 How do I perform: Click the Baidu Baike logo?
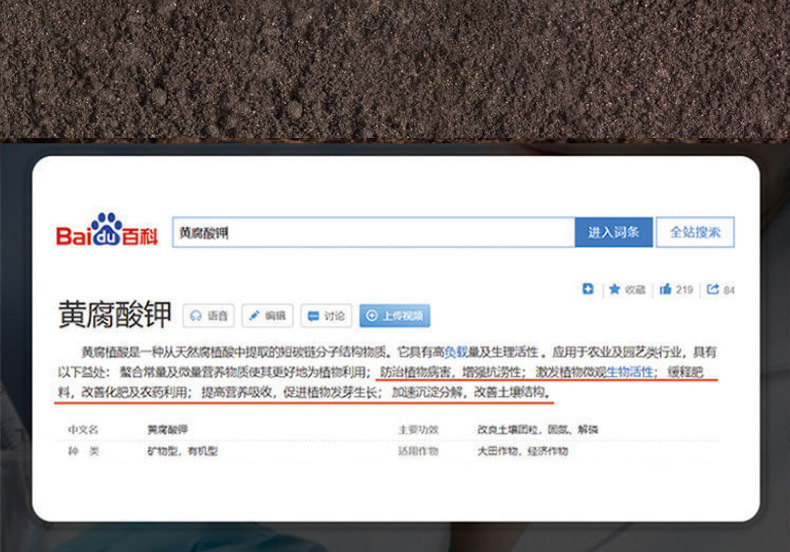tap(107, 230)
